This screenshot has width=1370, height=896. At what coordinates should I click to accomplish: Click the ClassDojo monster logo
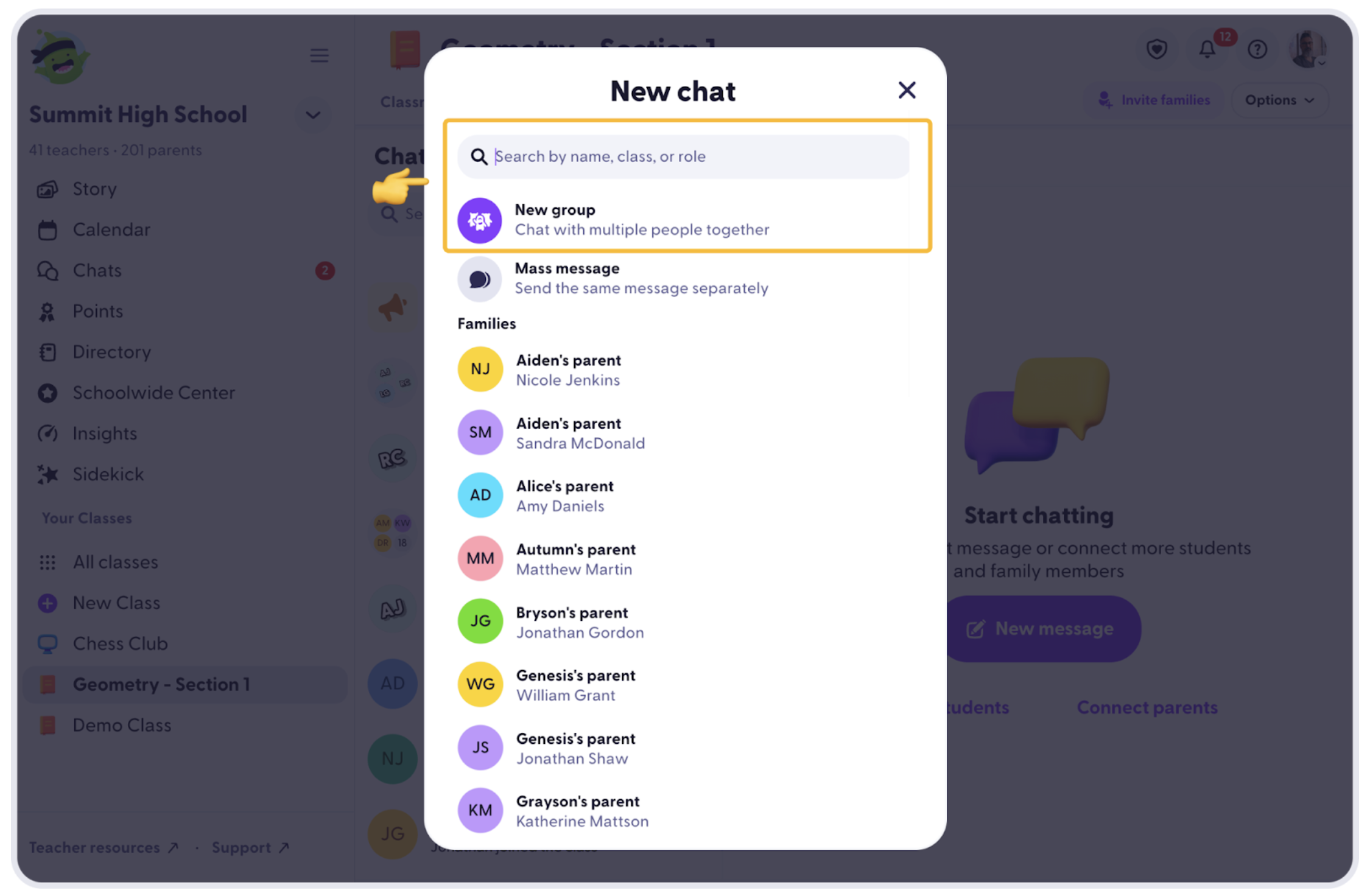click(x=60, y=57)
